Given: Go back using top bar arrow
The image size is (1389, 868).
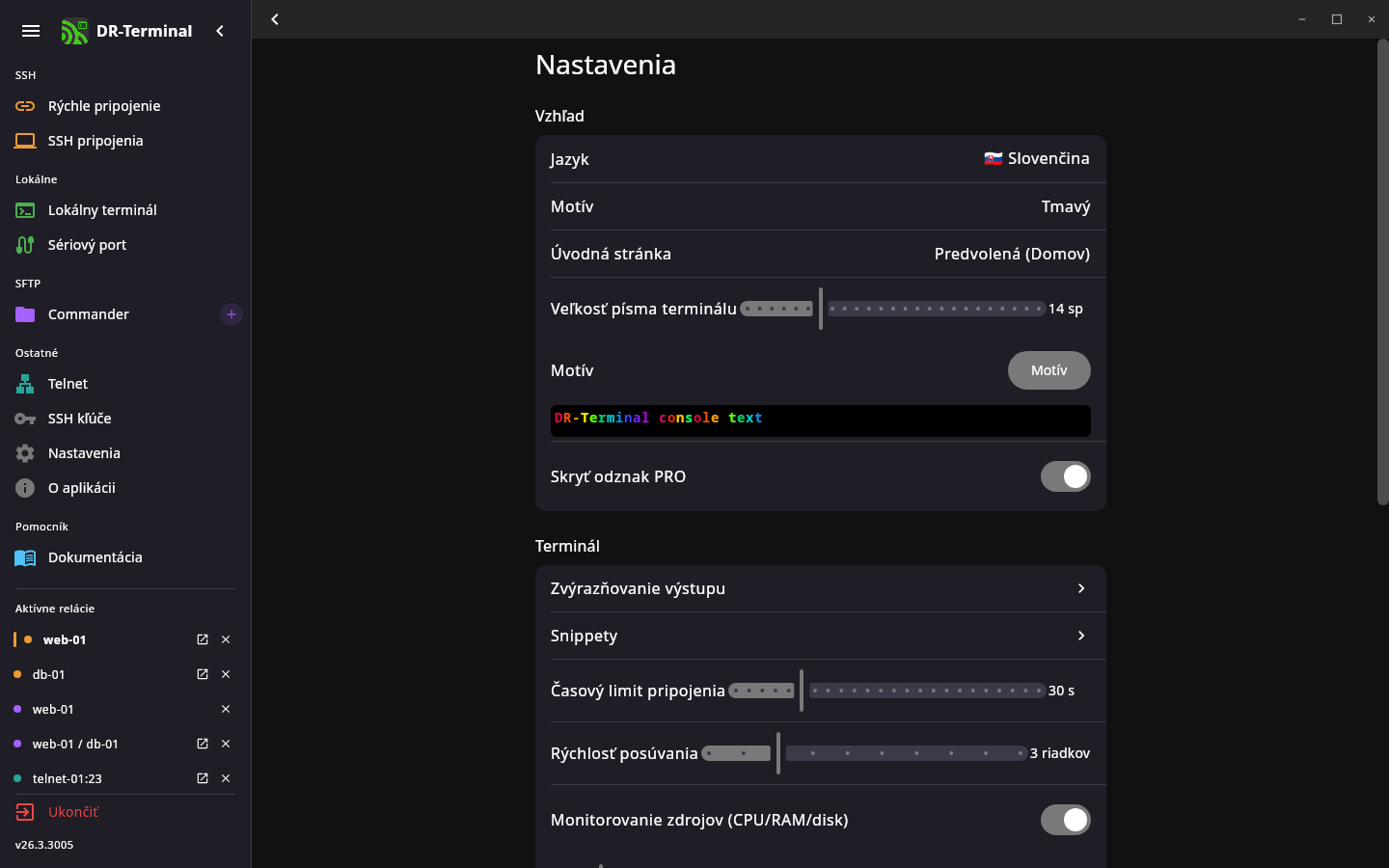Looking at the screenshot, I should pyautogui.click(x=275, y=19).
